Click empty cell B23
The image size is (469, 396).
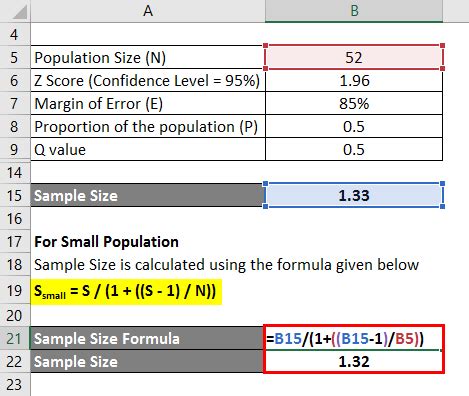click(x=354, y=384)
